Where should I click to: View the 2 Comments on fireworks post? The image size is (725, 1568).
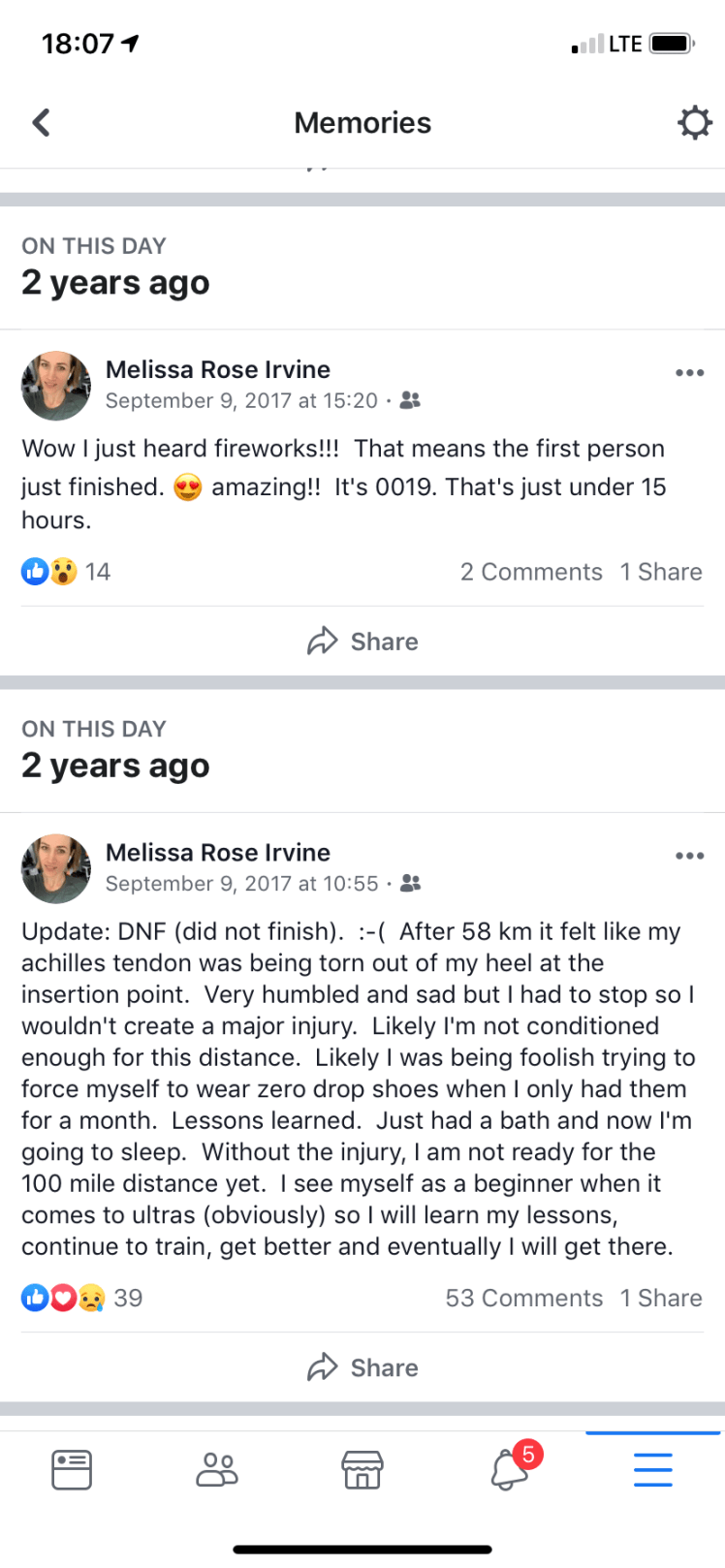(x=531, y=572)
